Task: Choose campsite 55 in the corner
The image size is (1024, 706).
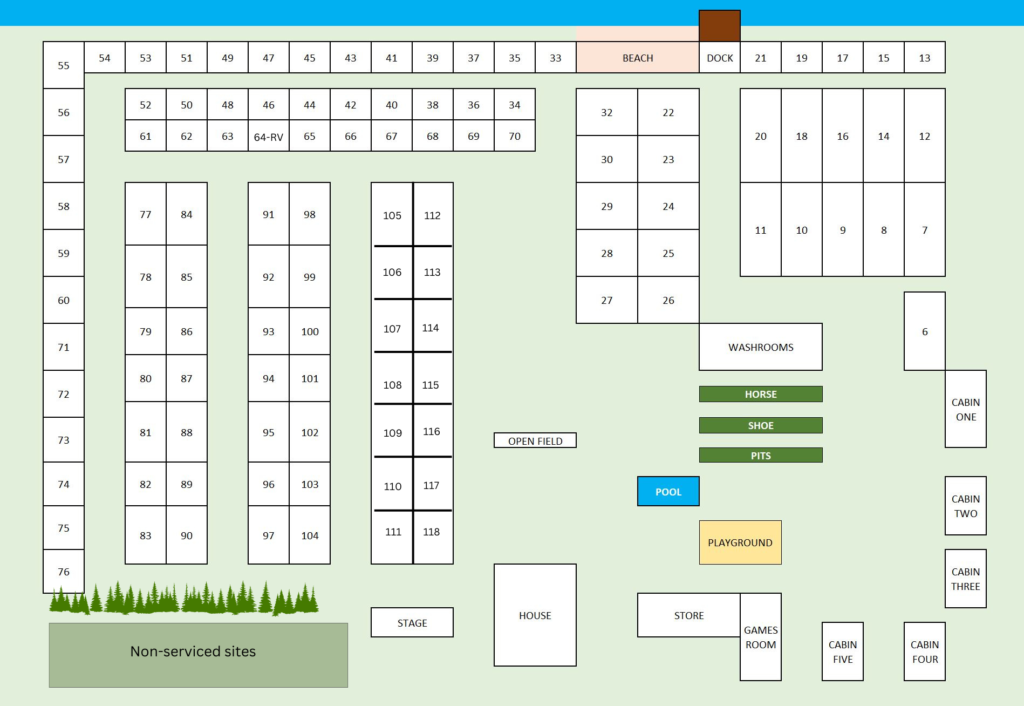Action: (63, 65)
